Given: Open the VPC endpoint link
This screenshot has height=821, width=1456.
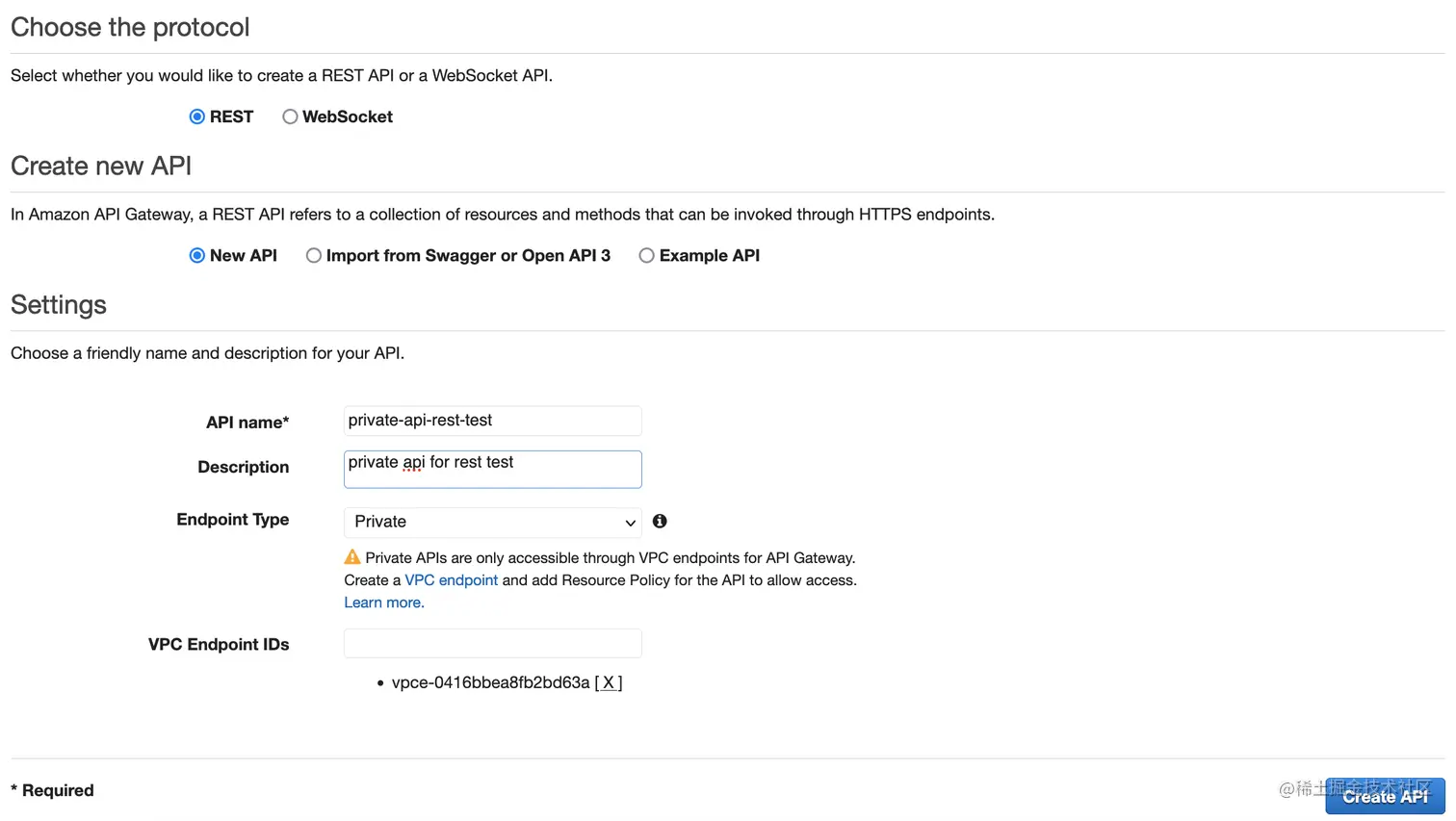Looking at the screenshot, I should tap(451, 580).
